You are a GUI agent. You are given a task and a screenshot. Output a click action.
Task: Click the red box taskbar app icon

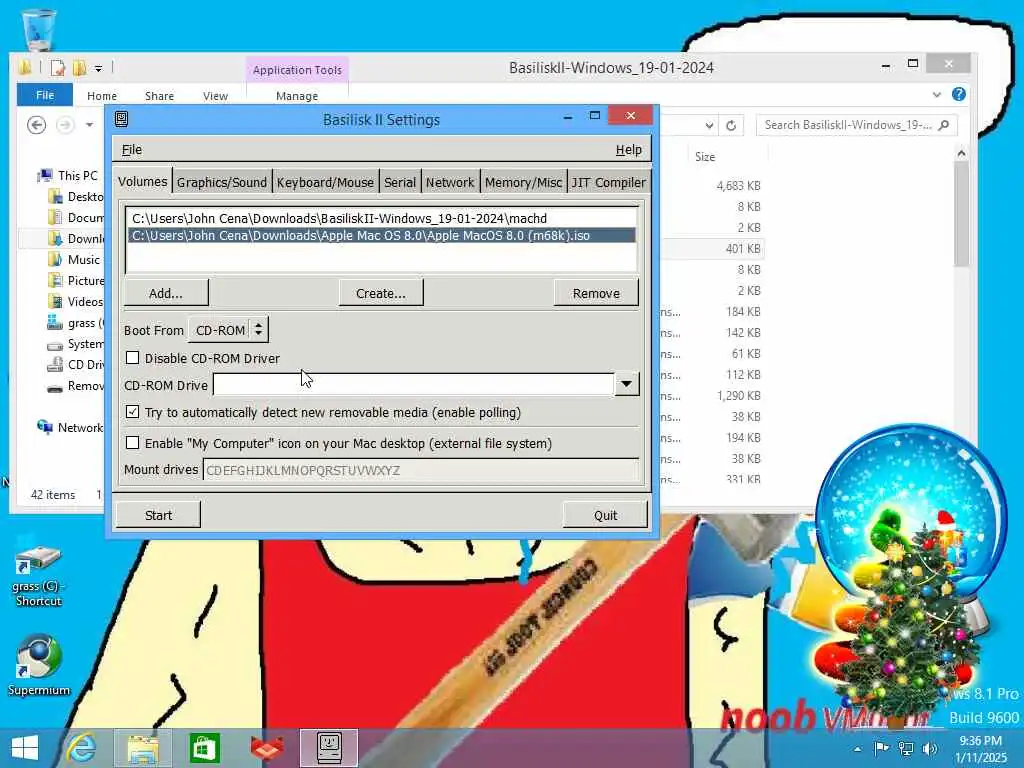267,748
